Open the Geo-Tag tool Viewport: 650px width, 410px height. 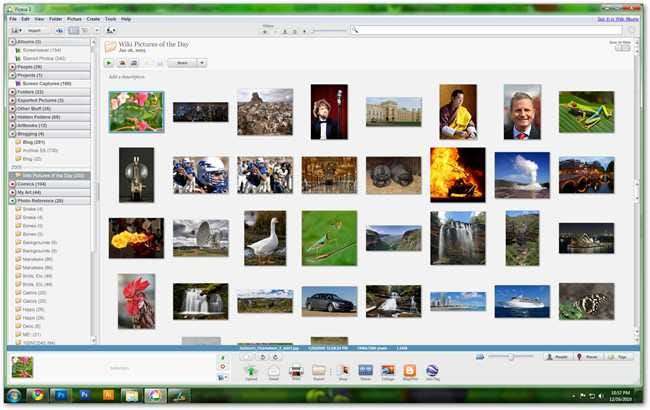[432, 370]
